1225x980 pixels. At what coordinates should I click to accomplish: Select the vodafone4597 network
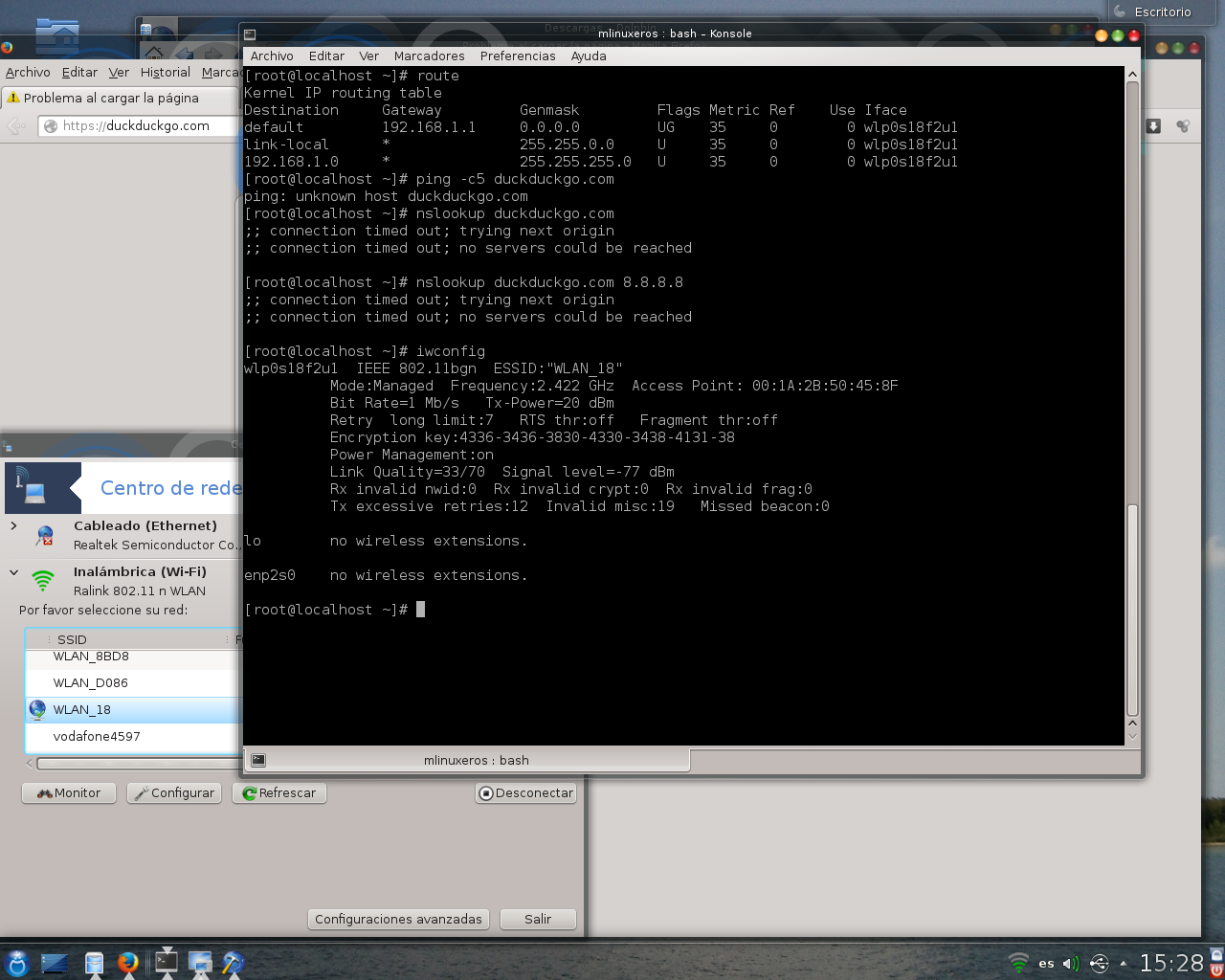click(x=133, y=736)
